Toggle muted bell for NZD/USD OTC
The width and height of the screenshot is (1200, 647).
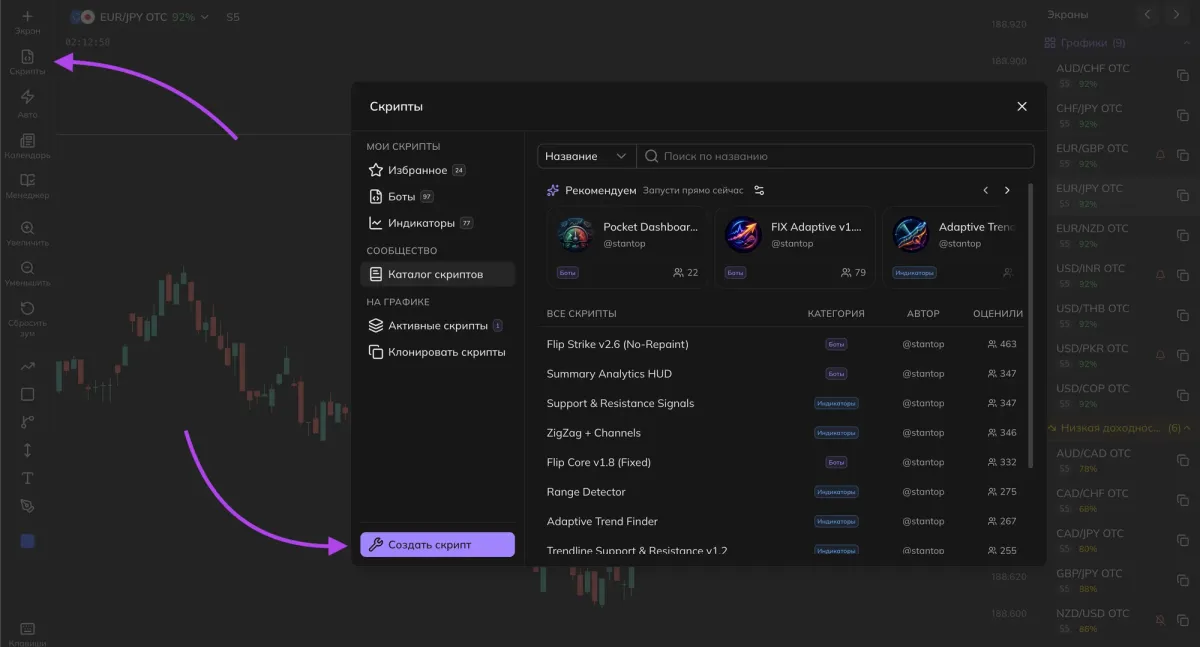pyautogui.click(x=1160, y=620)
